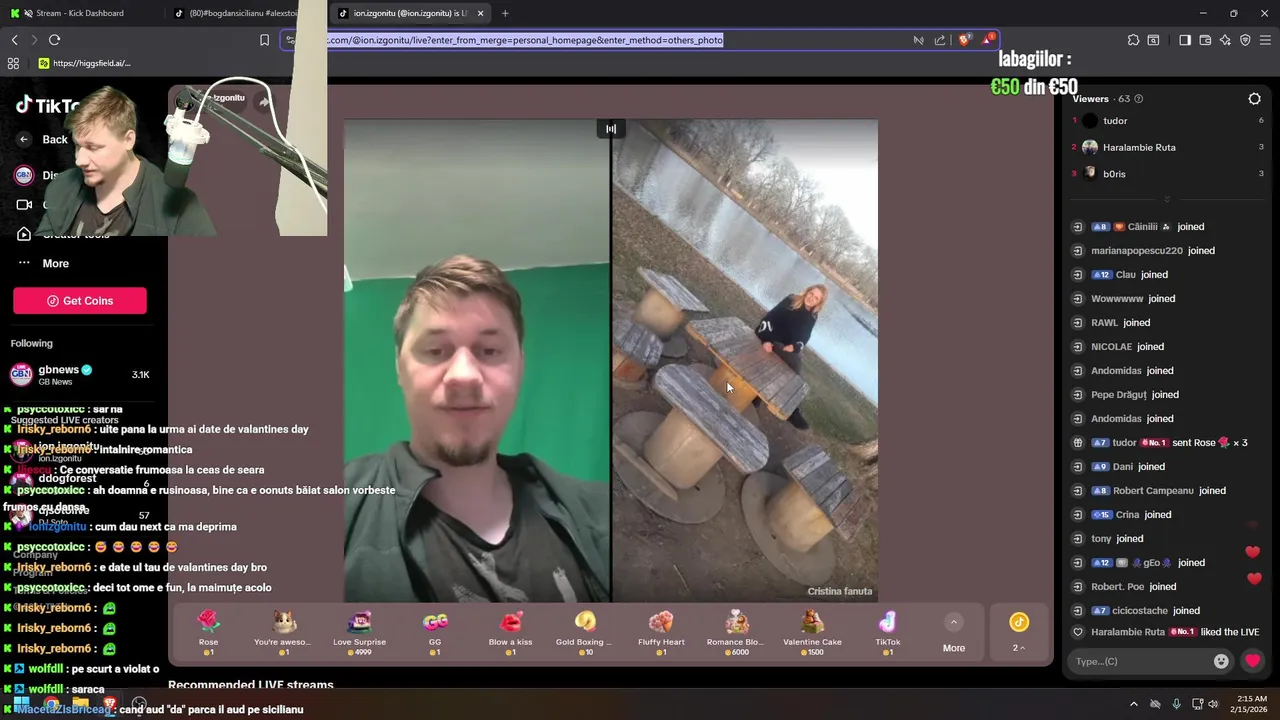Go Back in the TikTok sidebar
Image resolution: width=1280 pixels, height=720 pixels.
(x=45, y=139)
